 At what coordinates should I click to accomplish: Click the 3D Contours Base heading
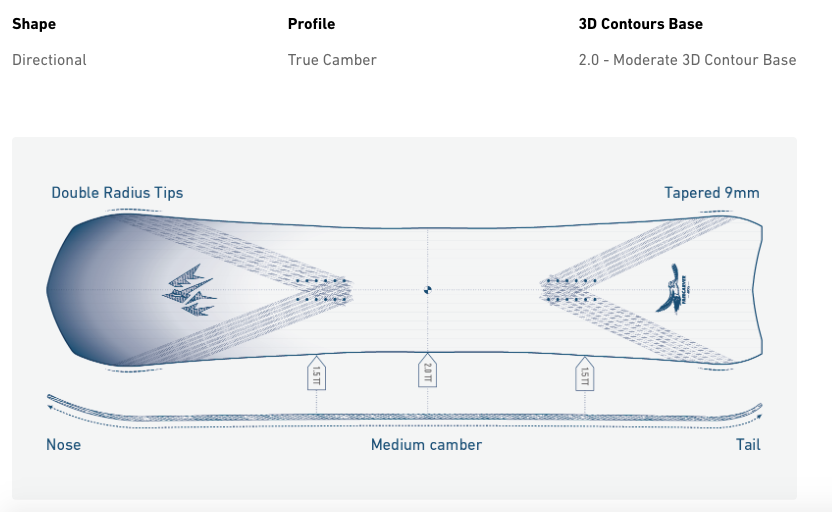tap(640, 24)
